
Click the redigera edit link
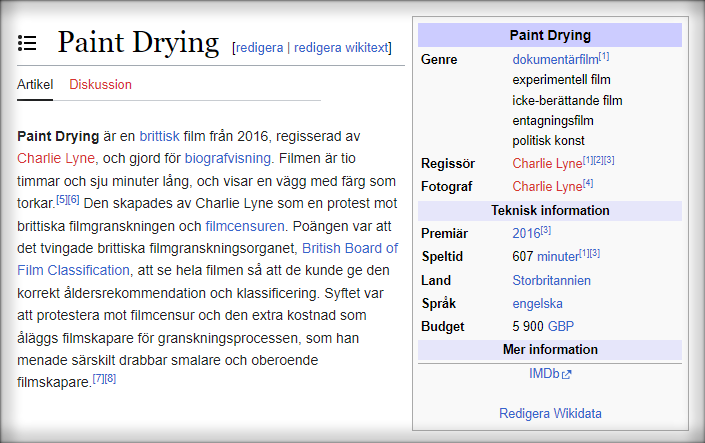(259, 47)
